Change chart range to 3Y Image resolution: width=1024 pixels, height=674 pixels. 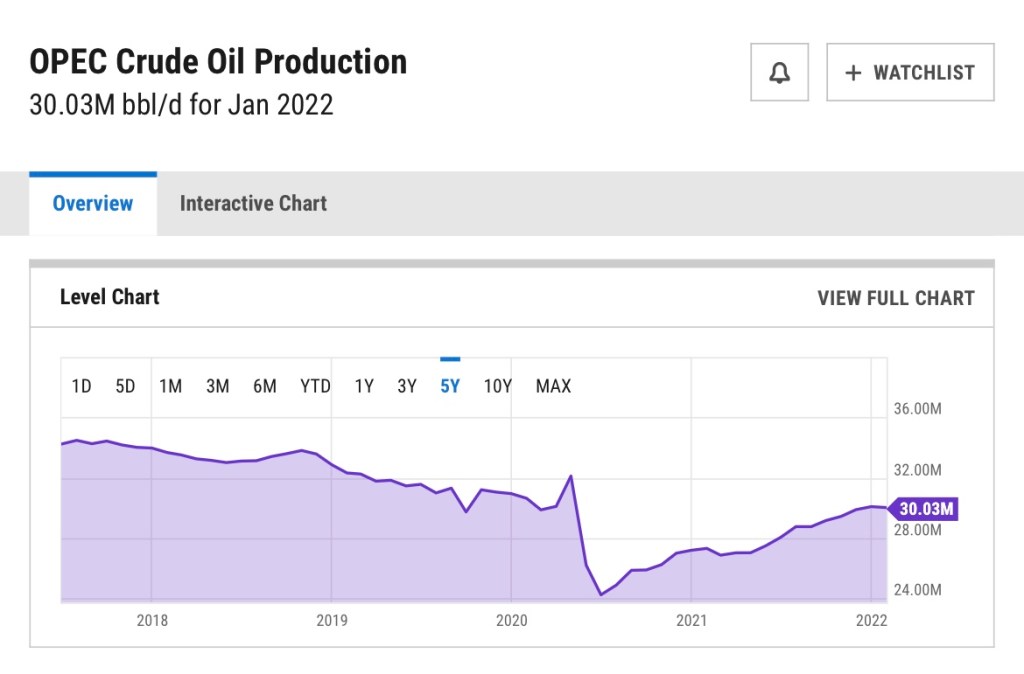tap(407, 386)
